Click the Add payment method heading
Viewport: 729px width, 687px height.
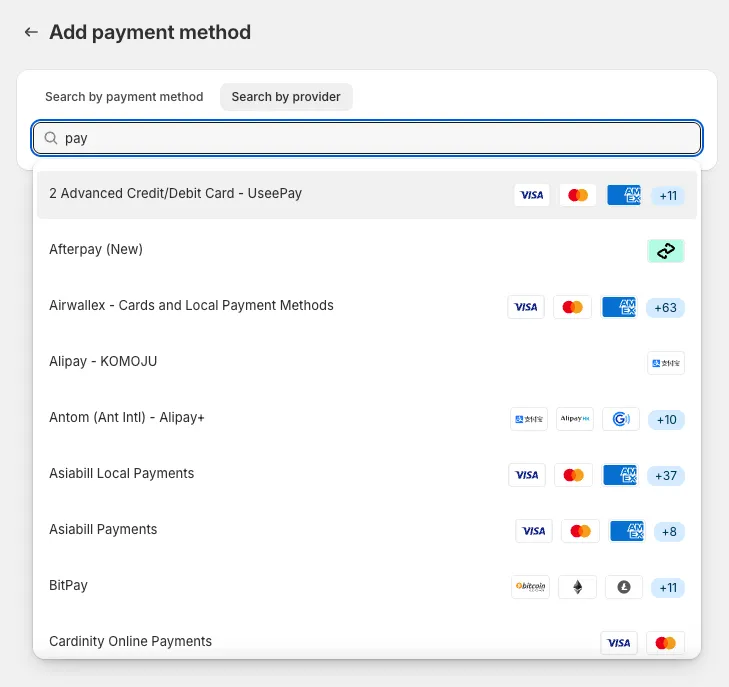pyautogui.click(x=150, y=33)
